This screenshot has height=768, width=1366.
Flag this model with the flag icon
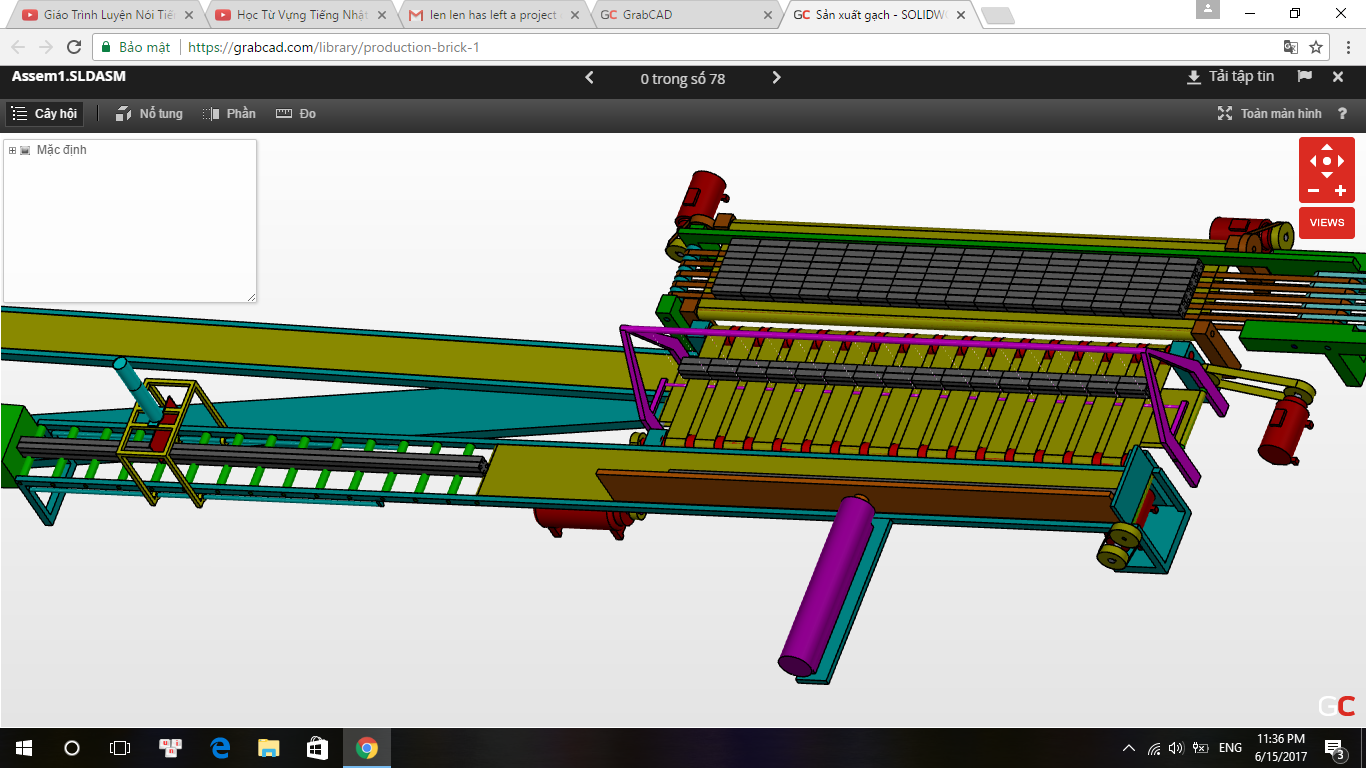coord(1305,77)
